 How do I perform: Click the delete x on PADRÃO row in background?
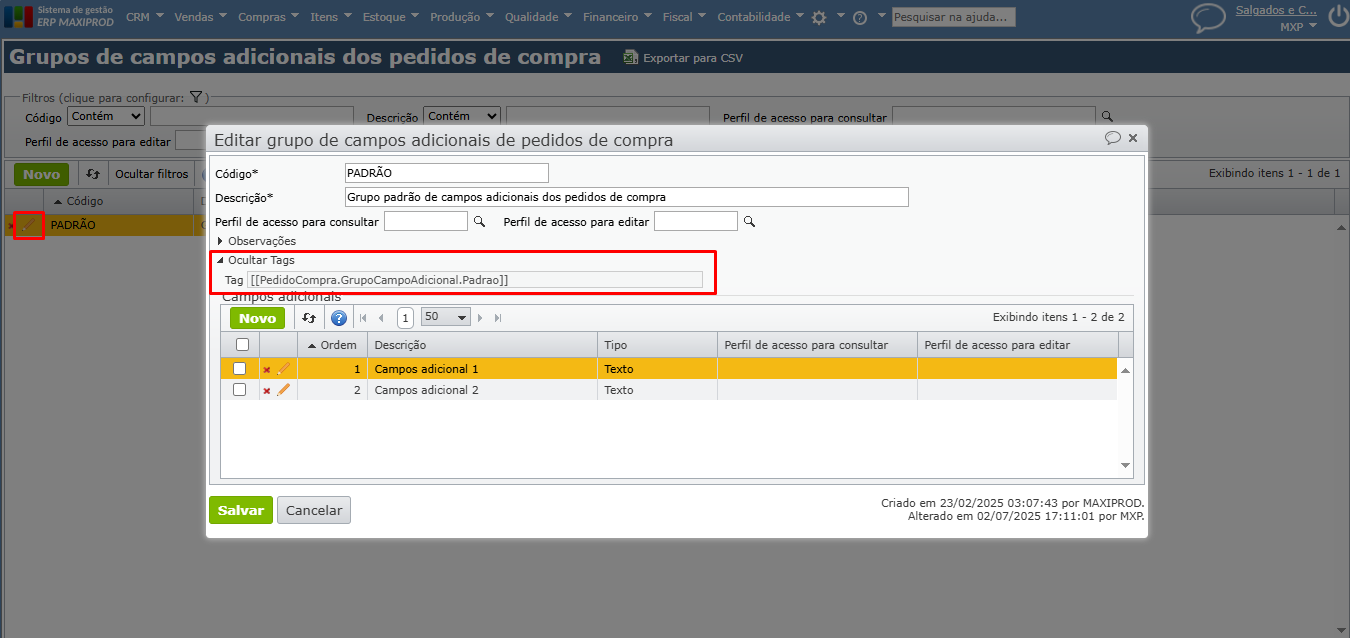click(12, 226)
